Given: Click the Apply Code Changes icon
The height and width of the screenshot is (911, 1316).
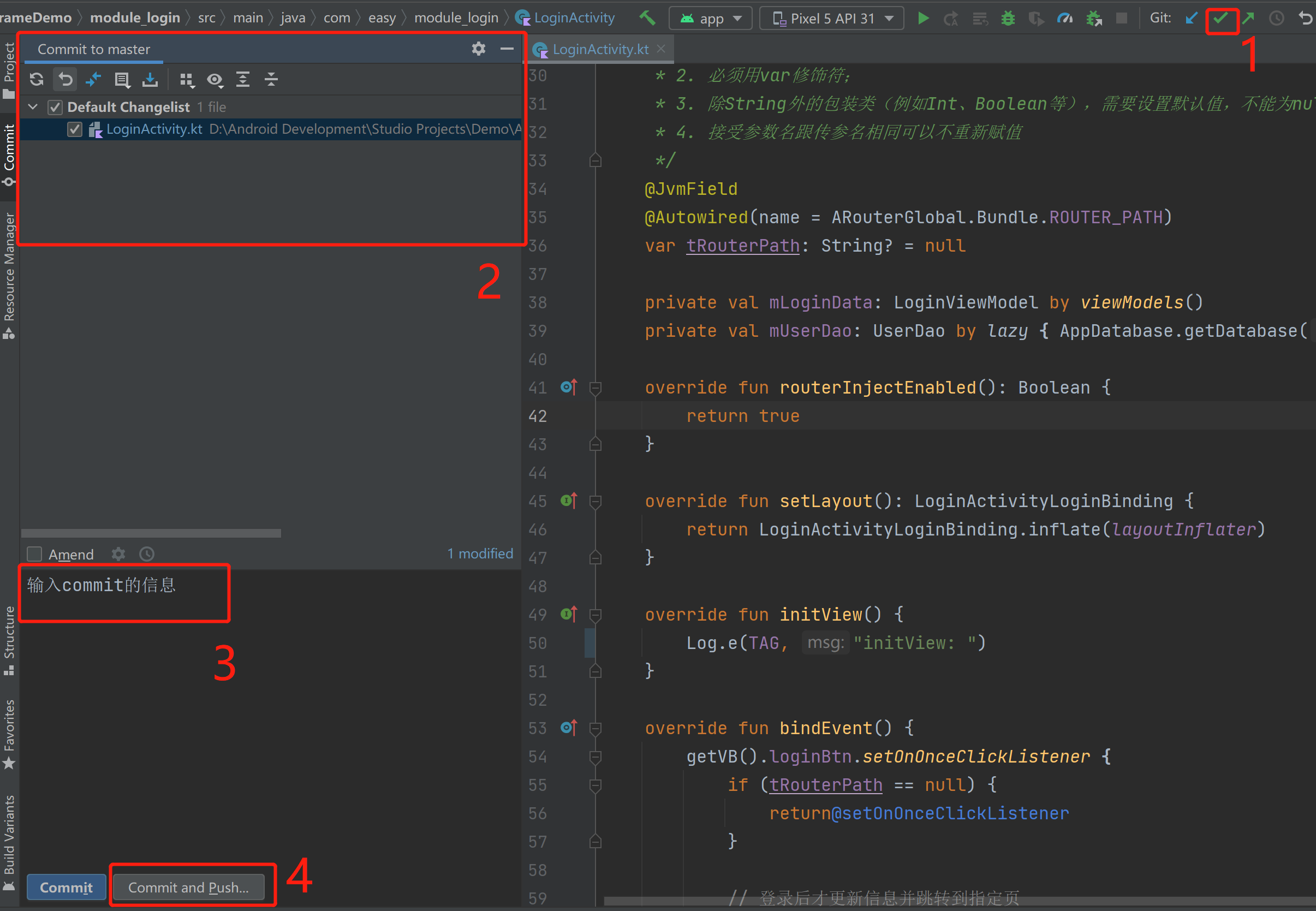Looking at the screenshot, I should [x=980, y=19].
